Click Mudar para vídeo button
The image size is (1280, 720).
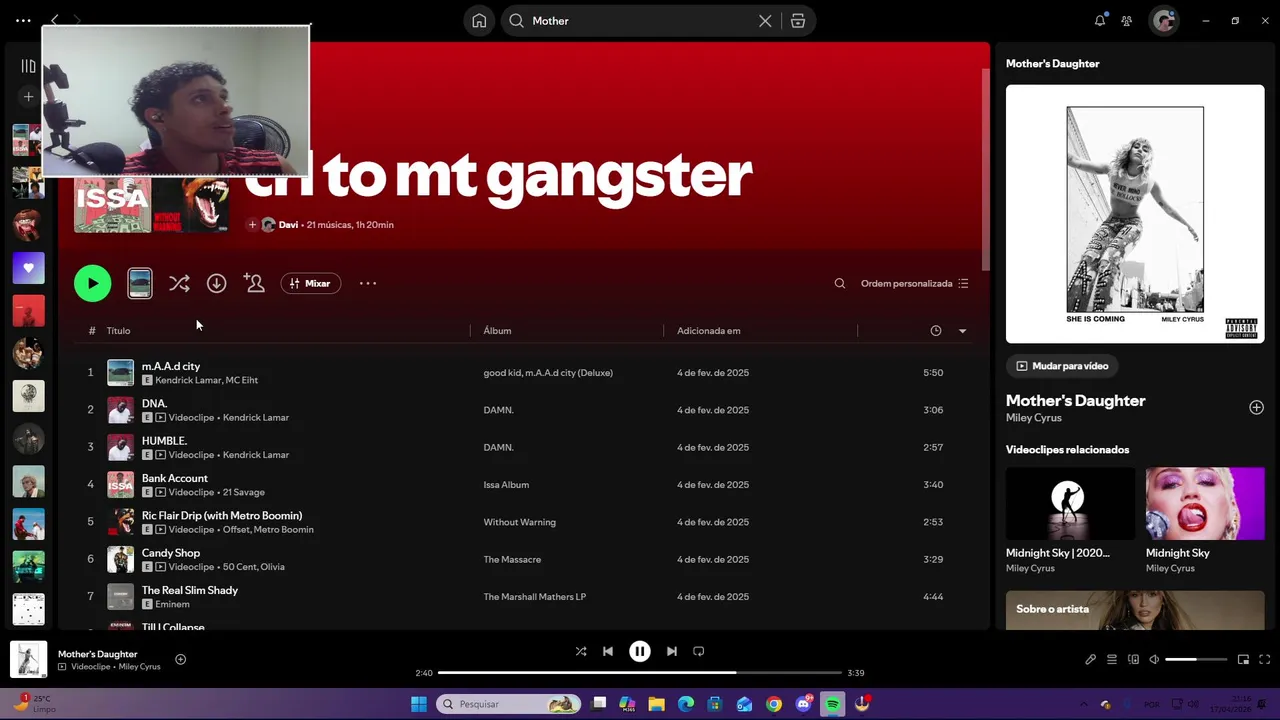1062,366
